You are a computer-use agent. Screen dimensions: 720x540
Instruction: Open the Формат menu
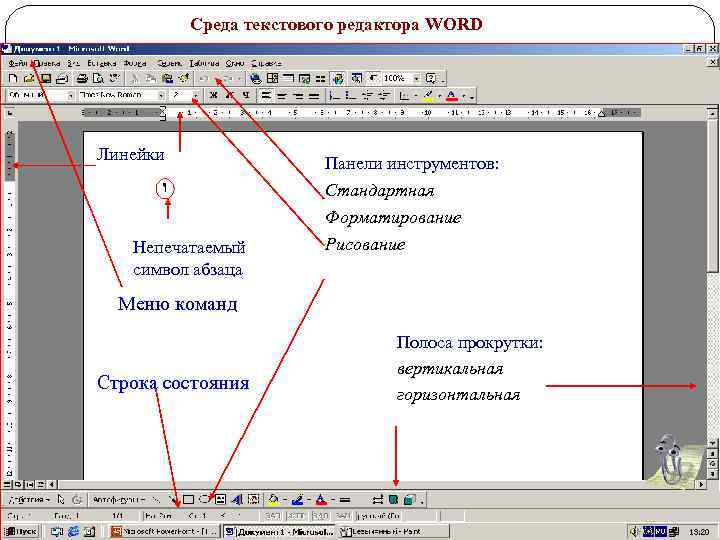(135, 63)
